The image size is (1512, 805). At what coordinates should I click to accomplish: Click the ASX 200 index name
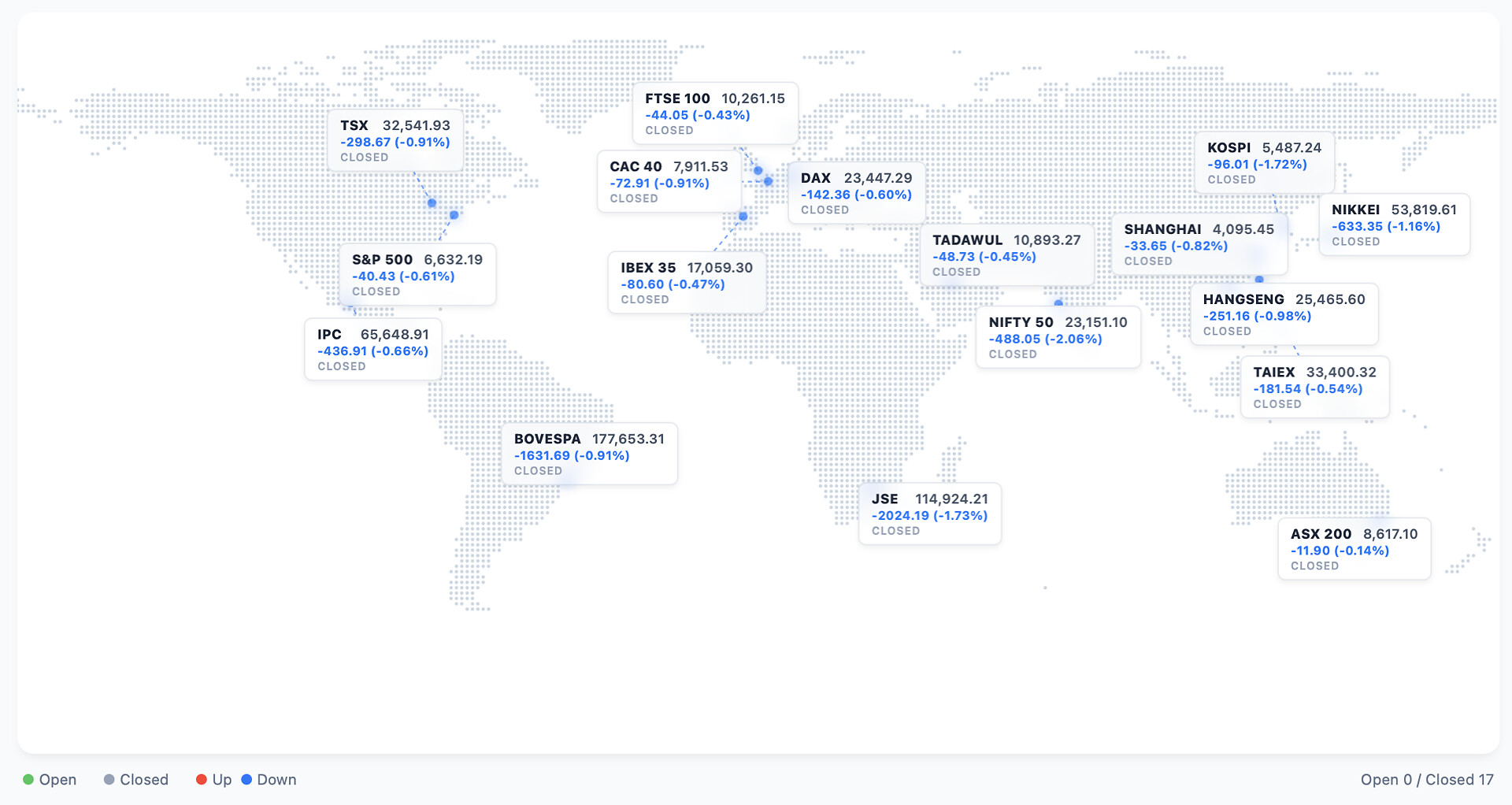pos(1321,534)
